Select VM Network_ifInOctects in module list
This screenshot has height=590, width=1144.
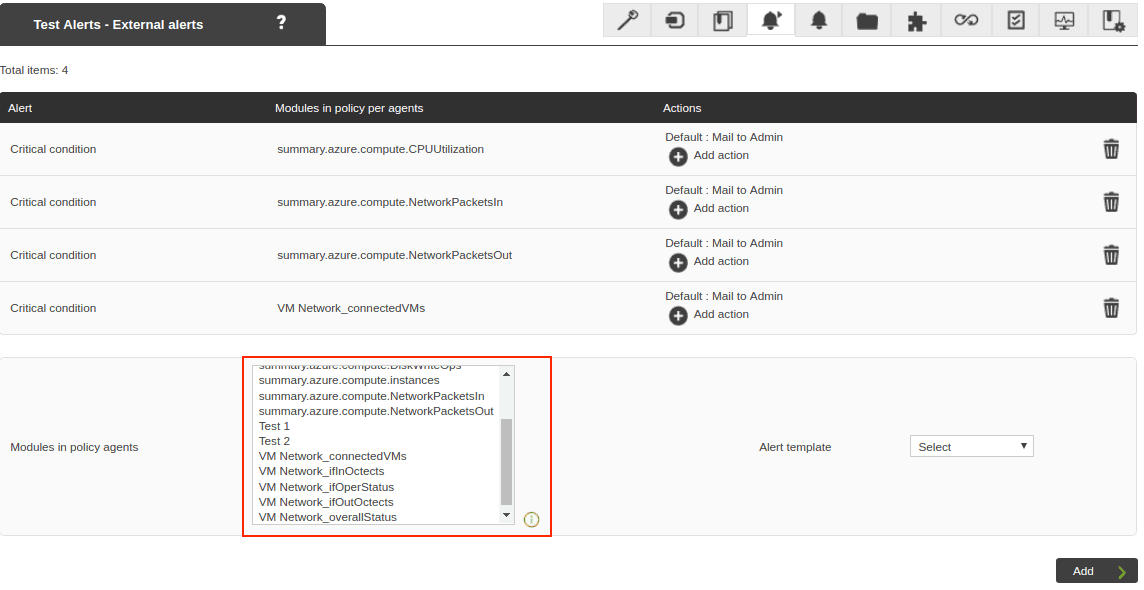[x=321, y=471]
